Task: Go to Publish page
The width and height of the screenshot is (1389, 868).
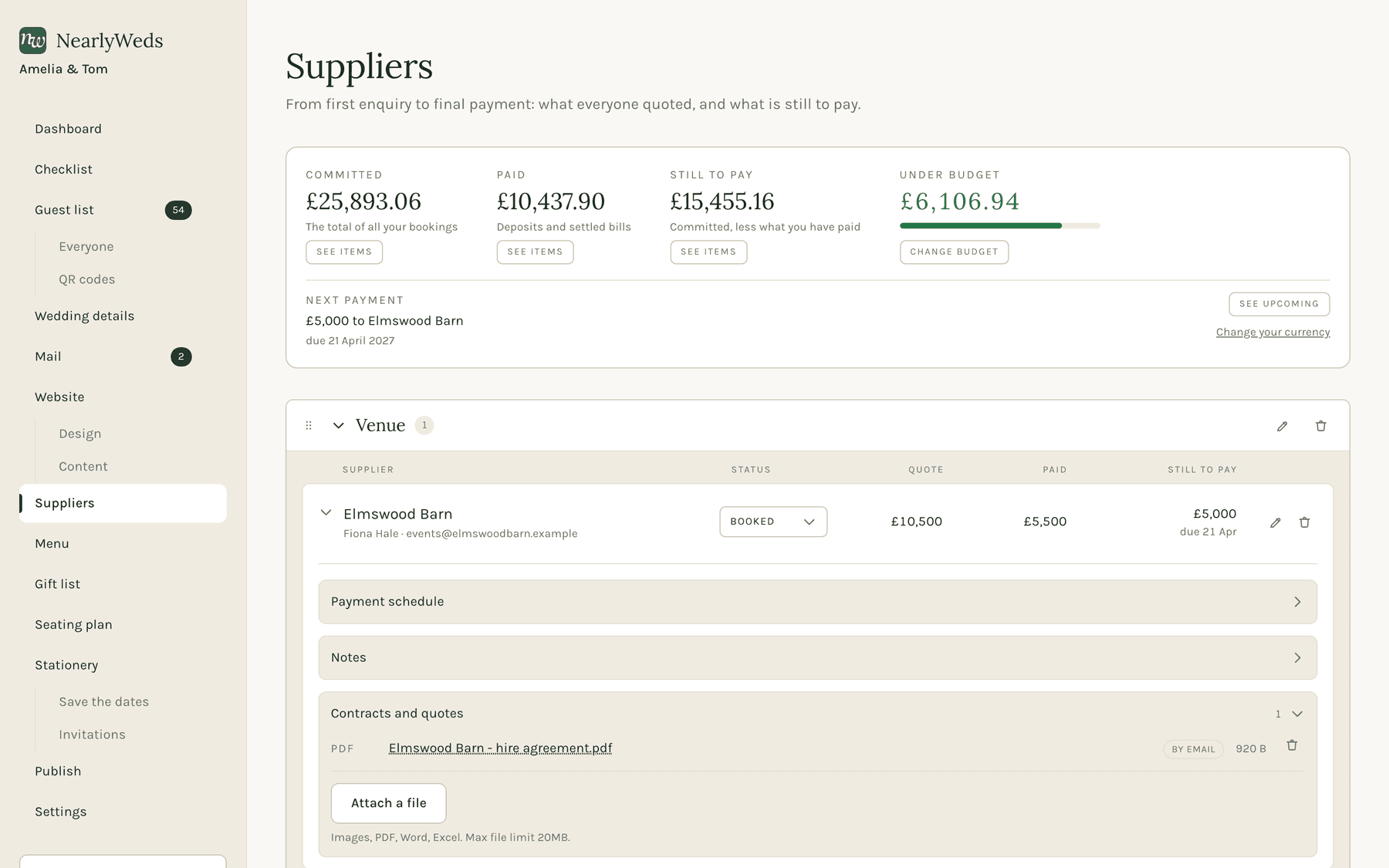Action: pyautogui.click(x=58, y=771)
